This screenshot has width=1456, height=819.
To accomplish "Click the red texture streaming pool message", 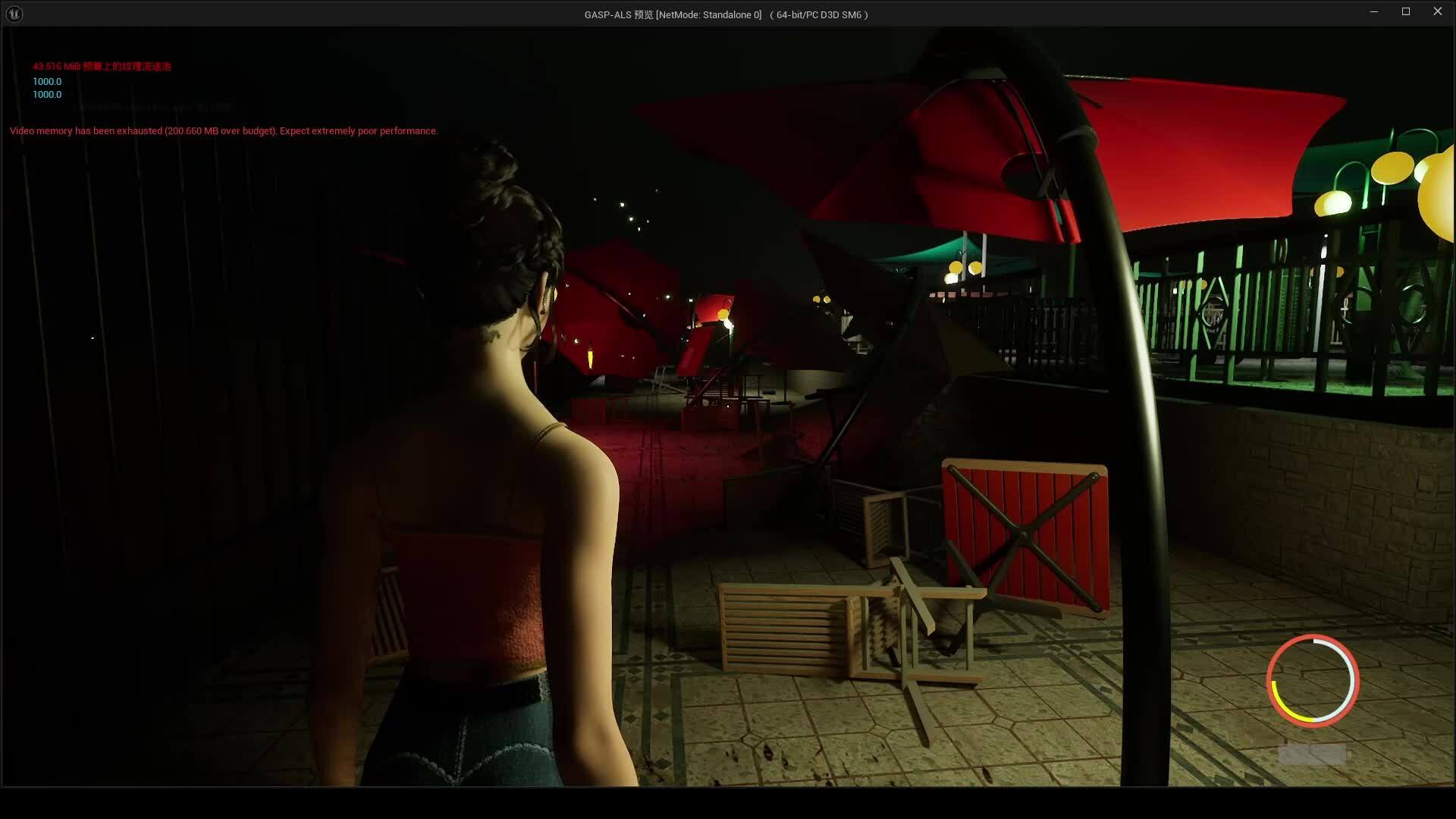I will pyautogui.click(x=102, y=67).
